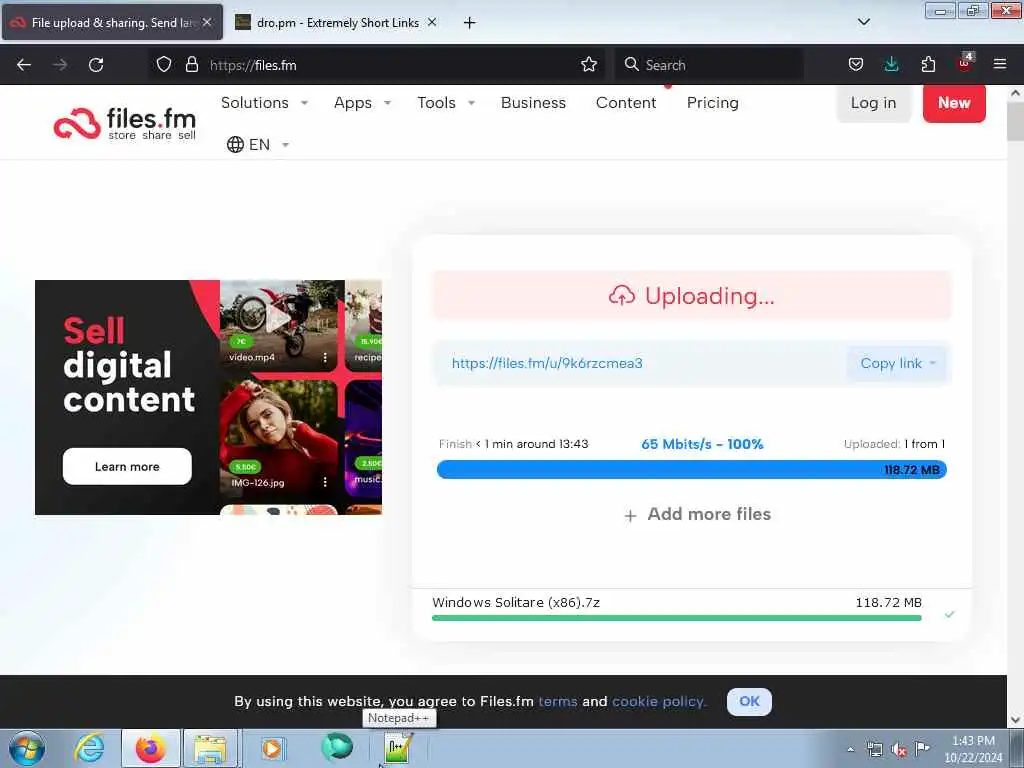This screenshot has width=1024, height=768.
Task: List all tabs with the chevron button
Action: (x=863, y=22)
